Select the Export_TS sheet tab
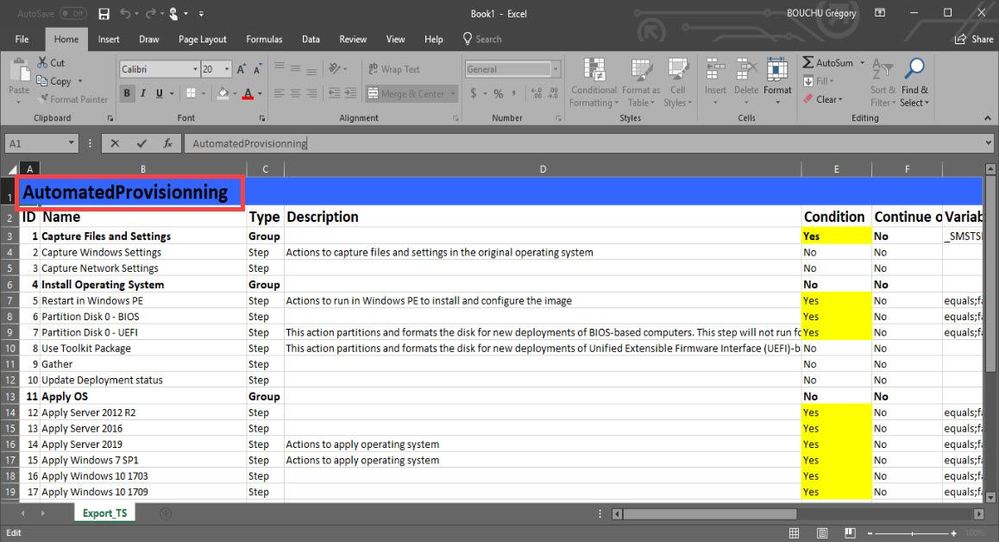 [104, 513]
